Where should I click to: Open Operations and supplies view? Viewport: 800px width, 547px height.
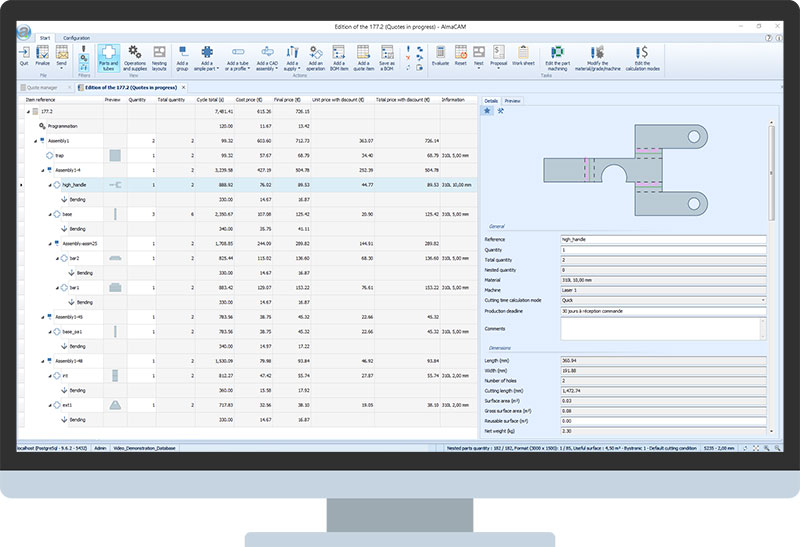[x=135, y=56]
